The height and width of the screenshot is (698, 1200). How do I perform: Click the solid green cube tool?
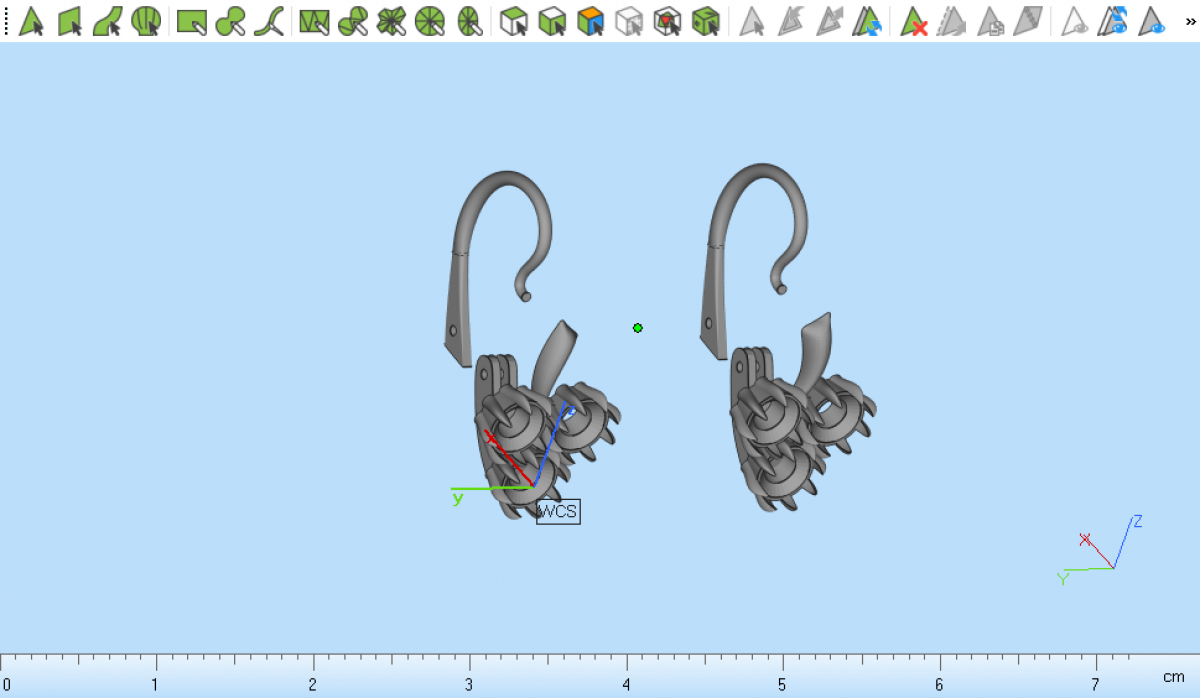tap(706, 21)
